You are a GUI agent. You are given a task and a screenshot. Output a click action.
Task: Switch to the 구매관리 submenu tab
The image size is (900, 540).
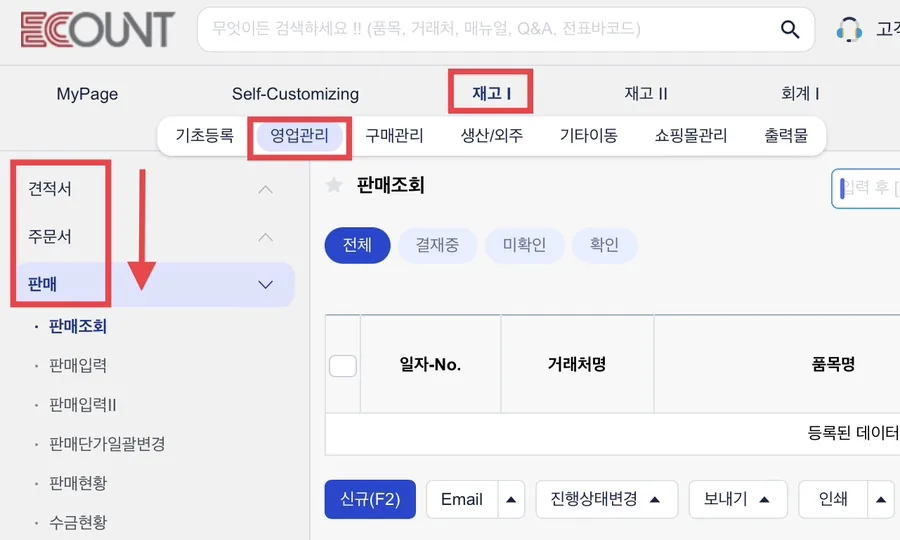click(394, 135)
